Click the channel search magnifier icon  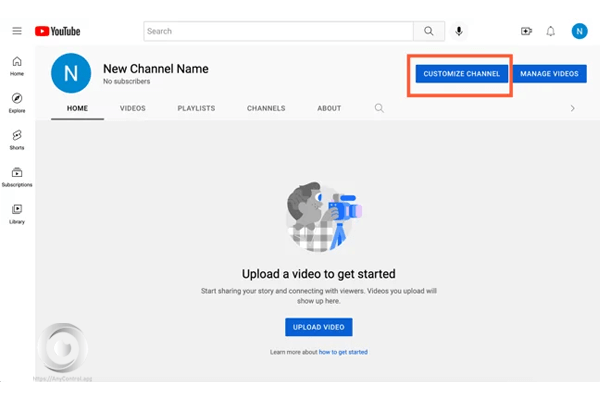click(x=379, y=108)
